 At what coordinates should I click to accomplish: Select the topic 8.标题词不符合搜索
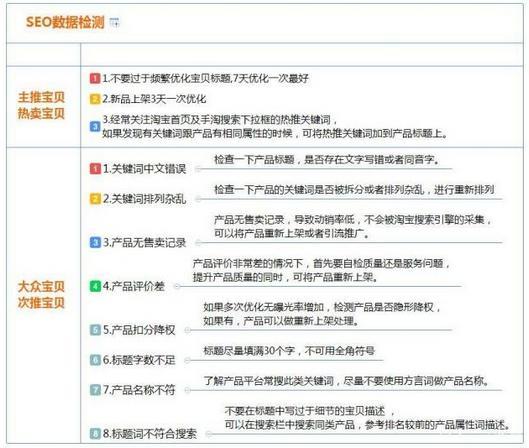click(149, 433)
